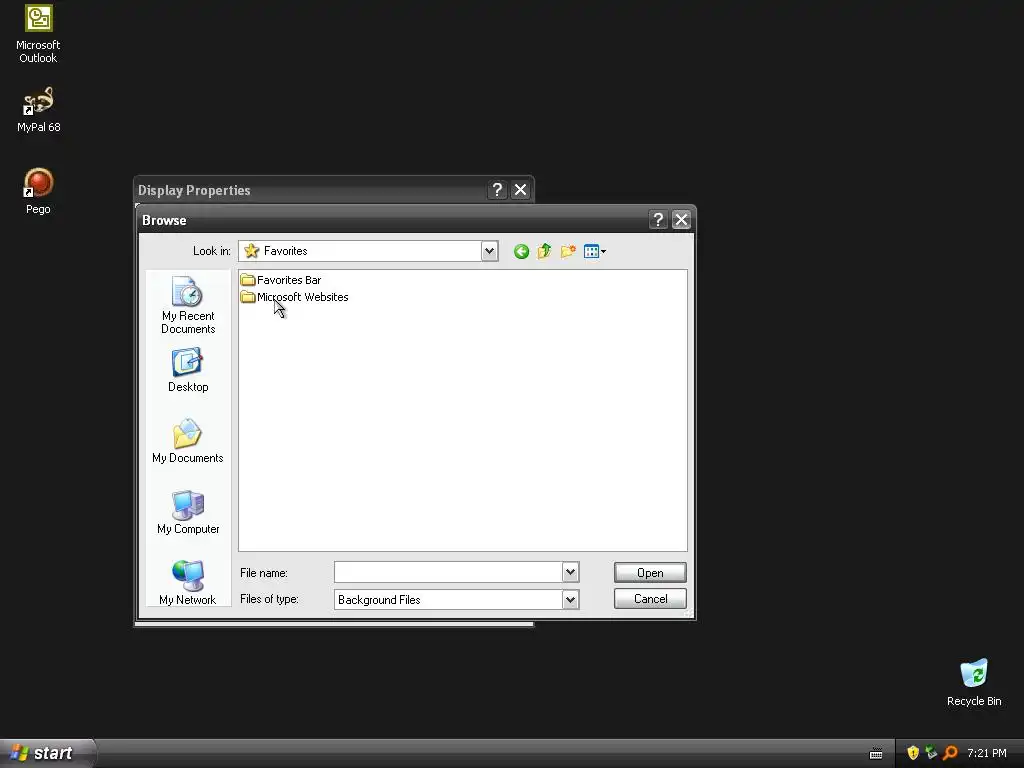Open the View Menu icon dropdown
This screenshot has width=1024, height=768.
[594, 251]
